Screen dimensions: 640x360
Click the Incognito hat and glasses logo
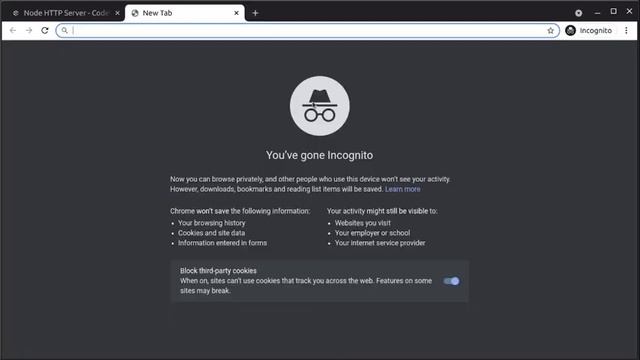coord(320,106)
